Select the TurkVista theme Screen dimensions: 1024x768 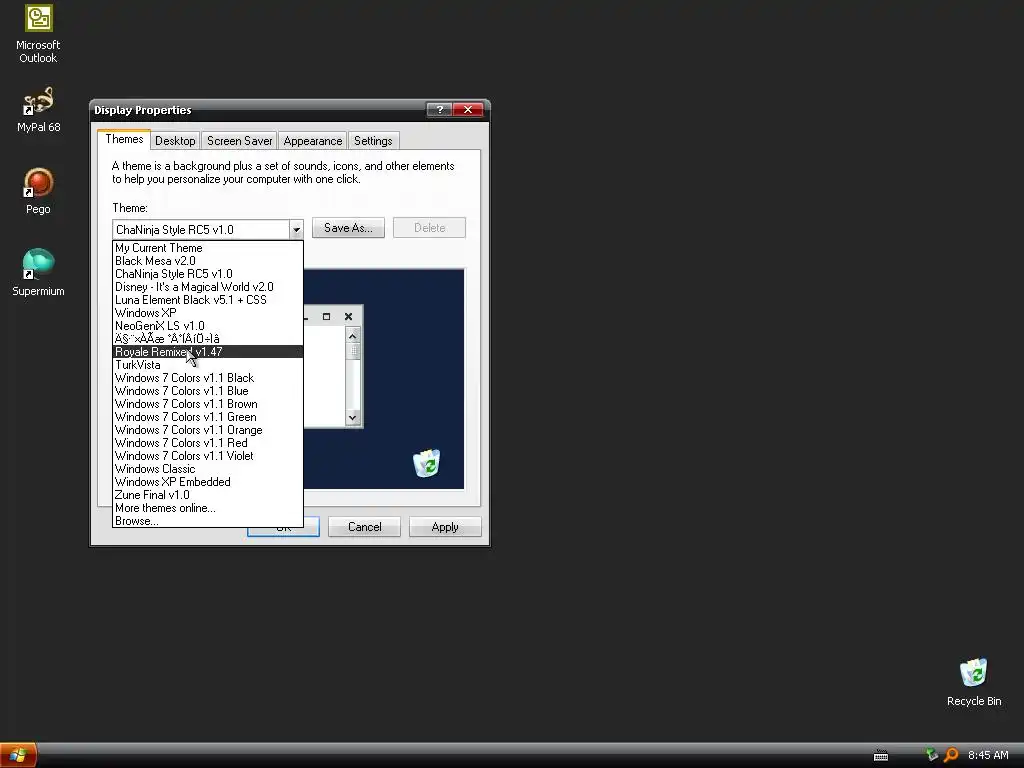click(x=208, y=365)
